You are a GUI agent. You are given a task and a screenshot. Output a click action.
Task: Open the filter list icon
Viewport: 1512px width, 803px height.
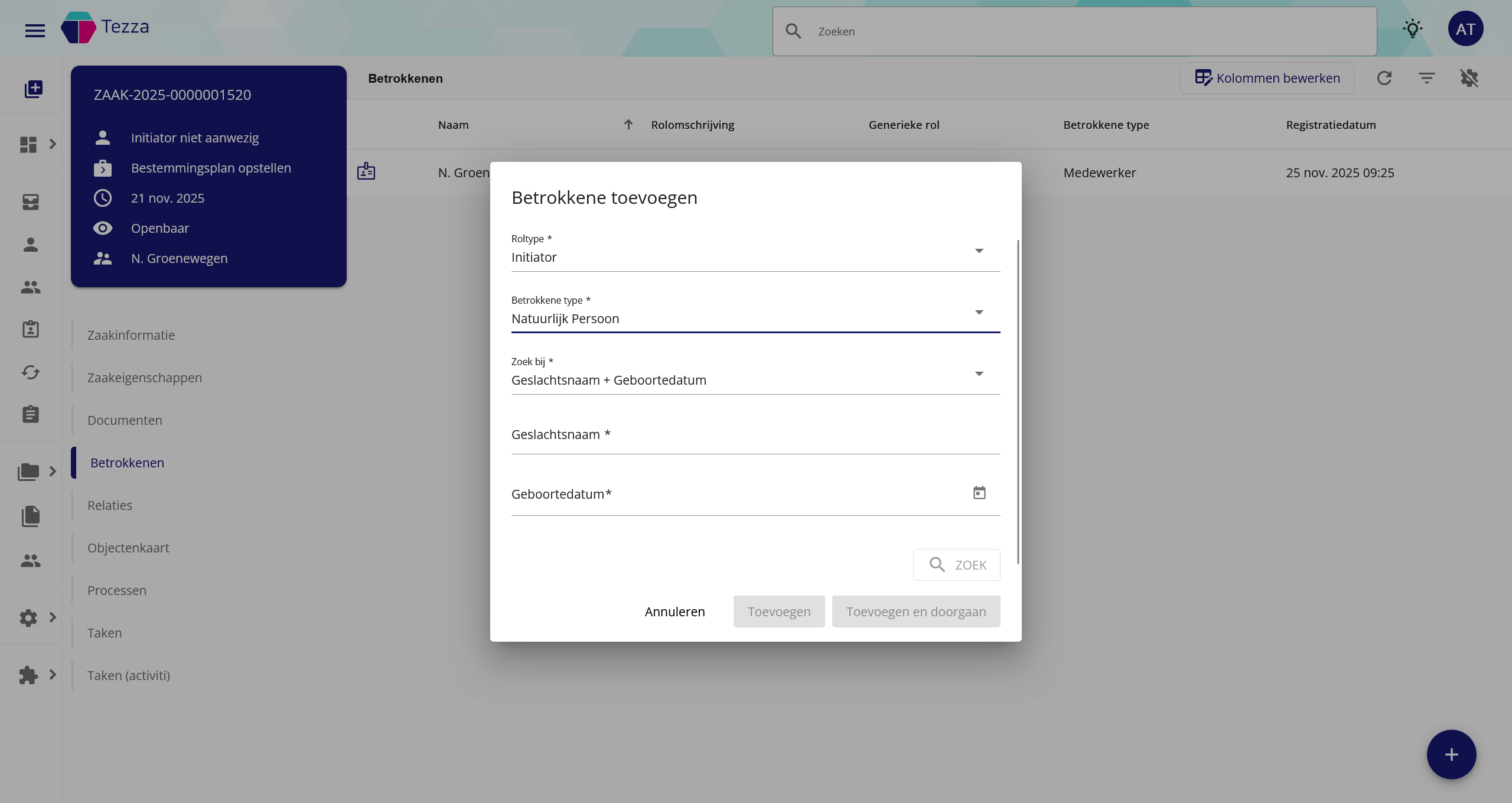[x=1426, y=78]
